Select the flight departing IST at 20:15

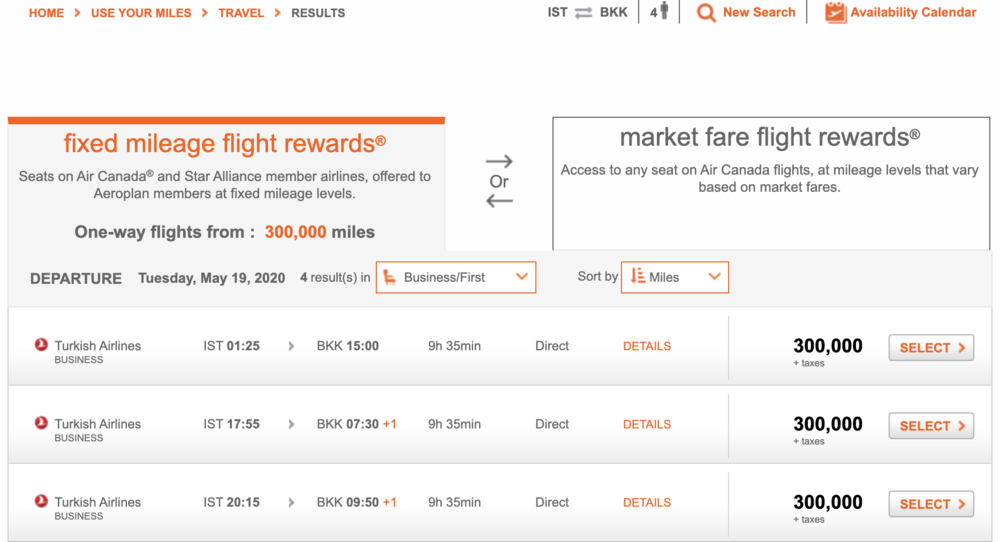click(931, 504)
